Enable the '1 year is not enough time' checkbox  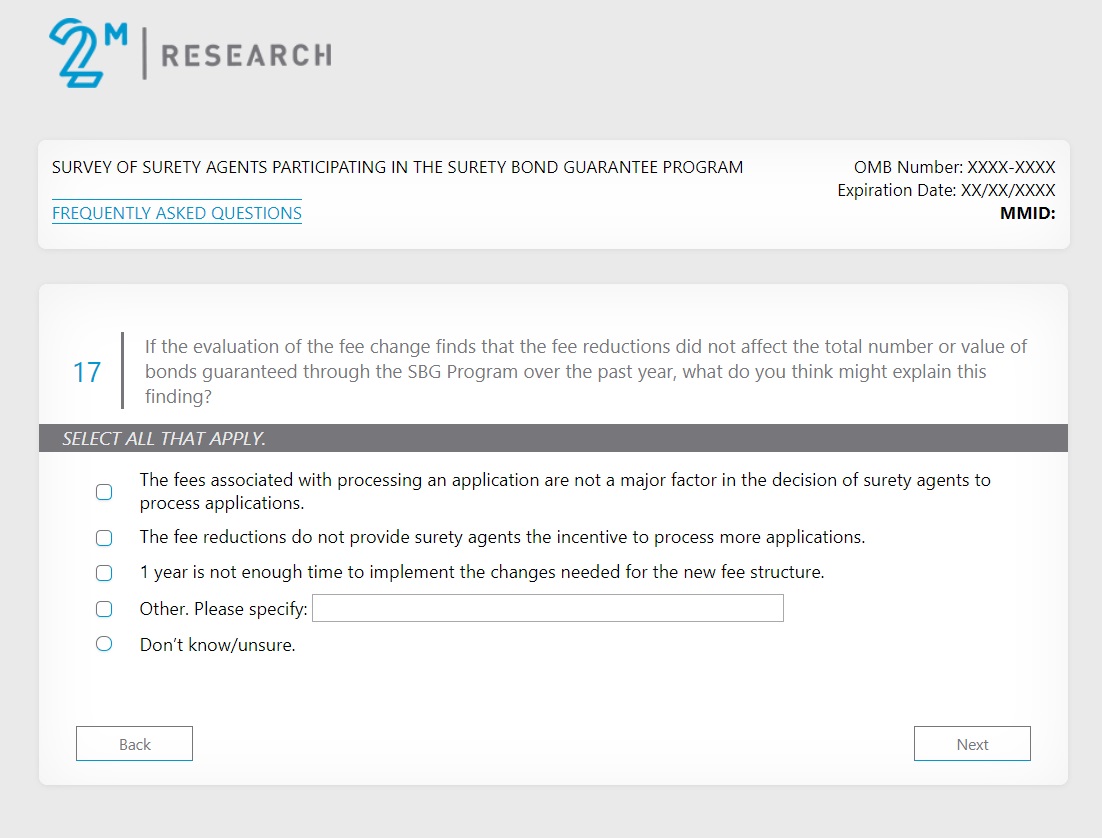pos(104,573)
